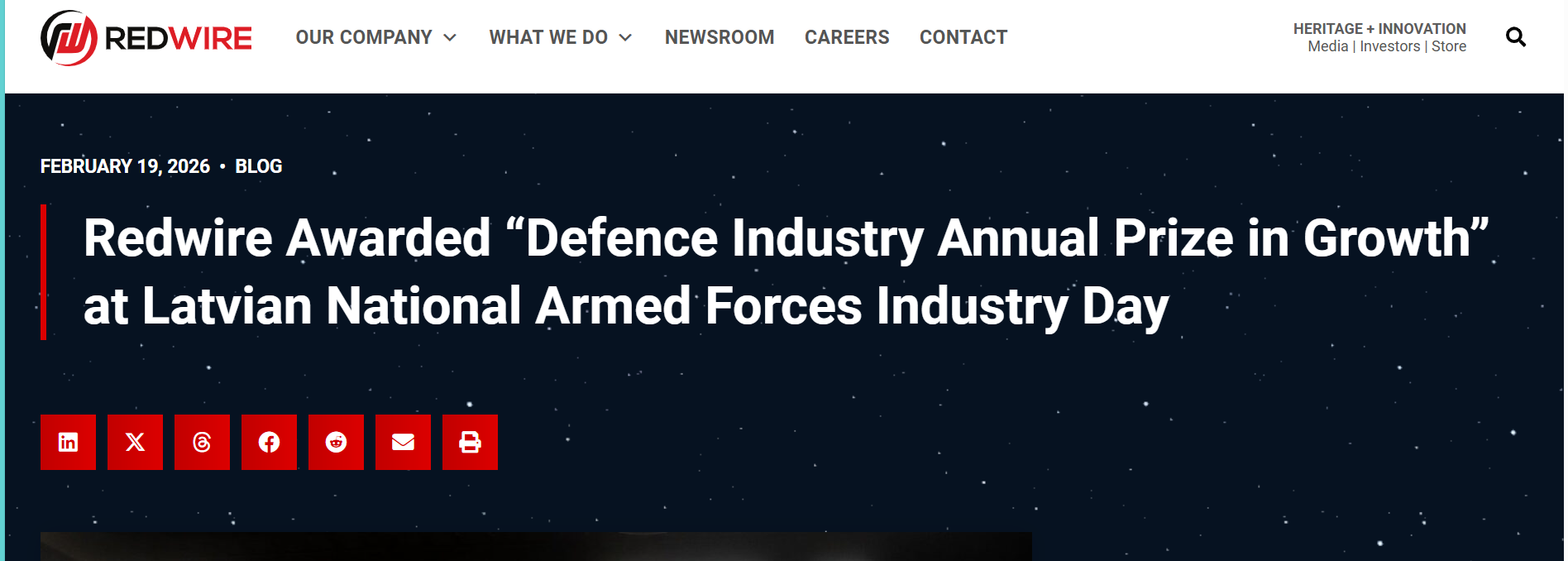Go to Contact page
Screen dimensions: 1568x561
[x=963, y=37]
